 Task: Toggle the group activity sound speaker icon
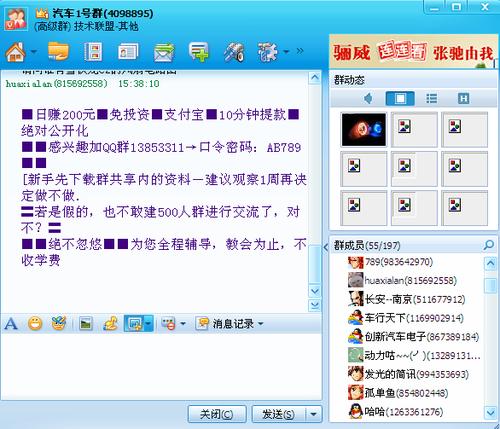point(368,98)
